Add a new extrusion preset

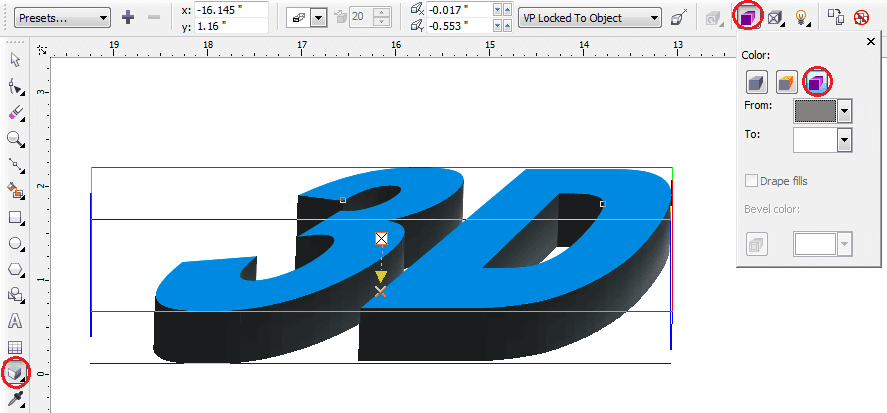click(128, 18)
